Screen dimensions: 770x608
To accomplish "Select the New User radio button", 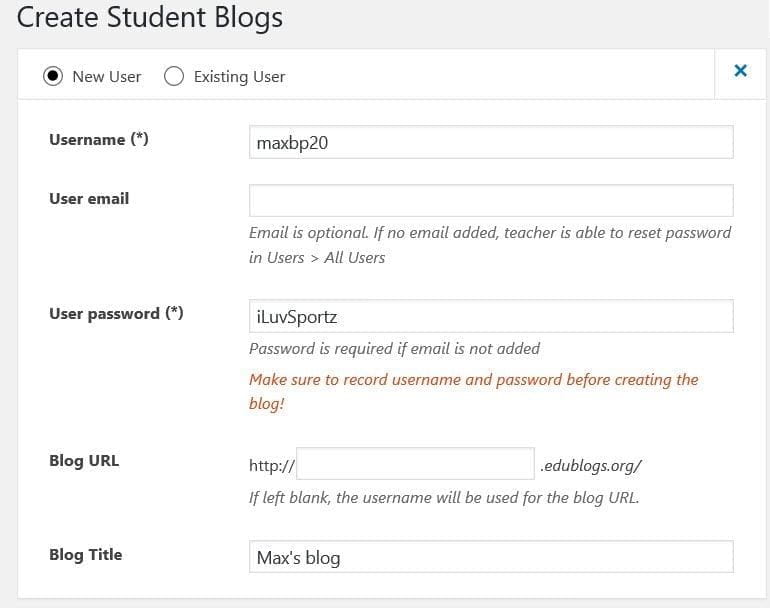I will coord(53,76).
